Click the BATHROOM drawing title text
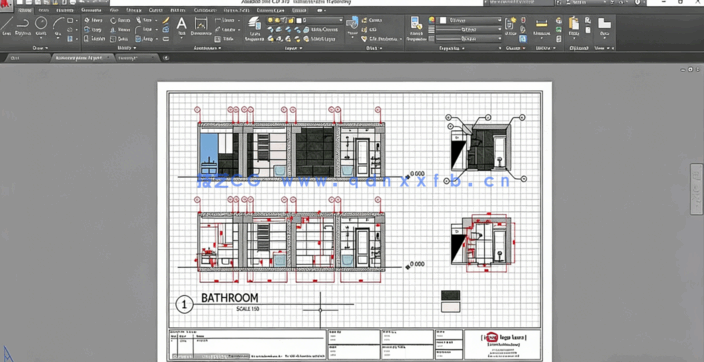 click(x=229, y=298)
